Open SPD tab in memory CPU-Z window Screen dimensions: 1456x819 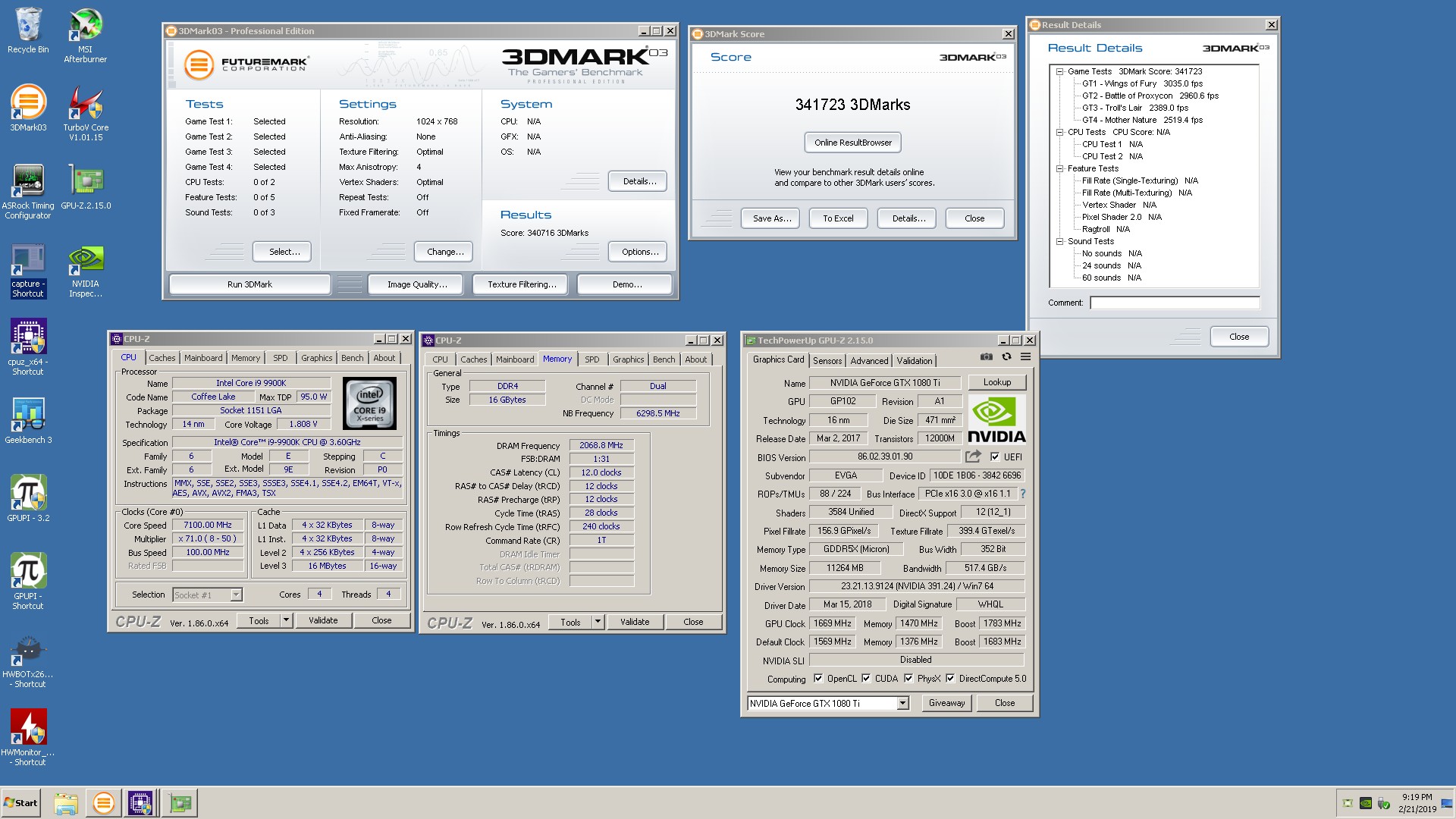[592, 359]
